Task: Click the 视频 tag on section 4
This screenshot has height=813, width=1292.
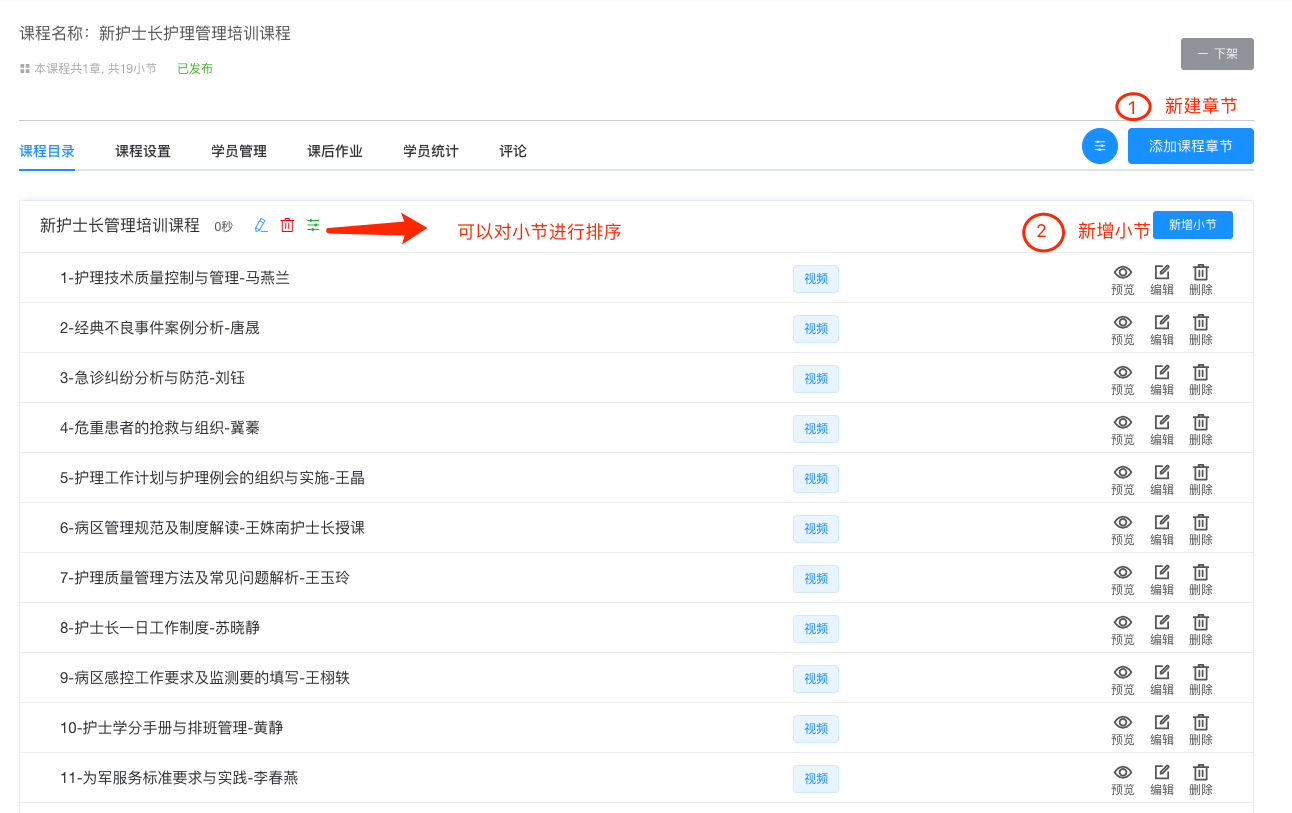Action: (816, 428)
